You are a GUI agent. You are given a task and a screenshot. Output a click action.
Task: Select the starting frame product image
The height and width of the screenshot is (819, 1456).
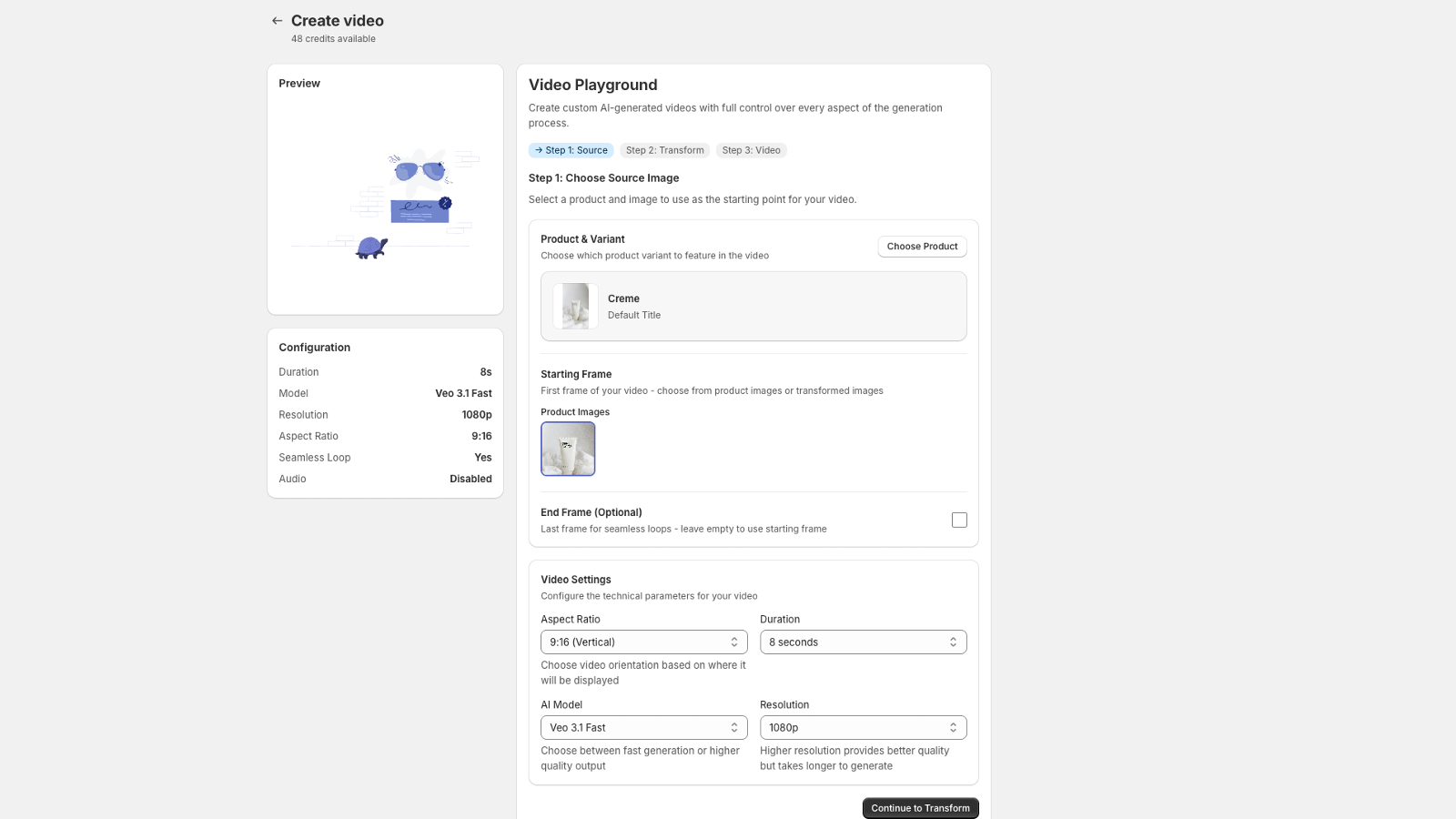click(x=568, y=449)
